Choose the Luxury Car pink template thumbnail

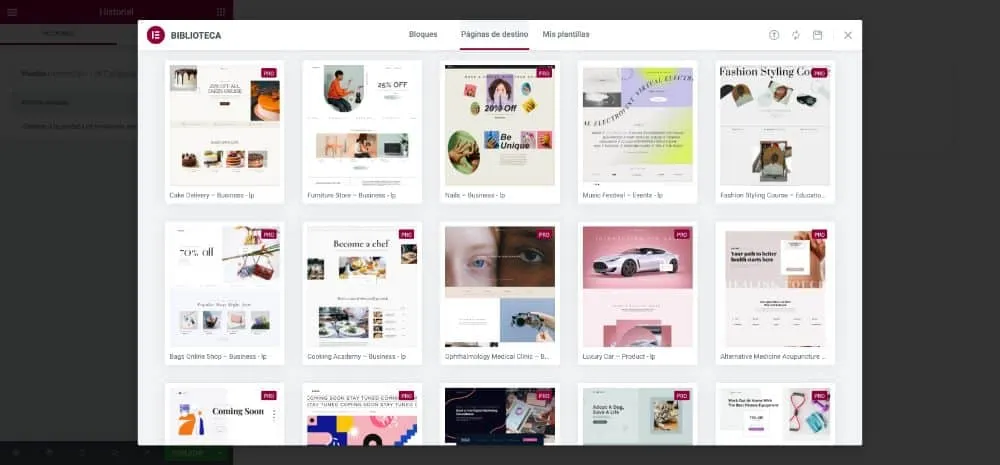[x=638, y=286]
